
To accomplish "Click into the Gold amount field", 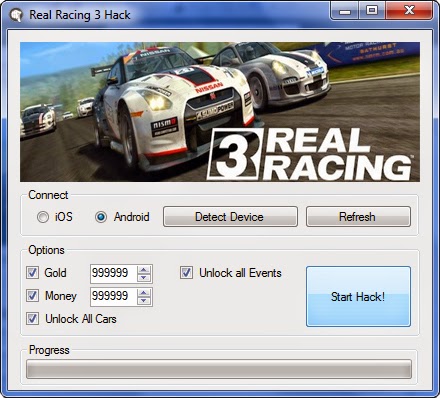I will click(x=113, y=273).
